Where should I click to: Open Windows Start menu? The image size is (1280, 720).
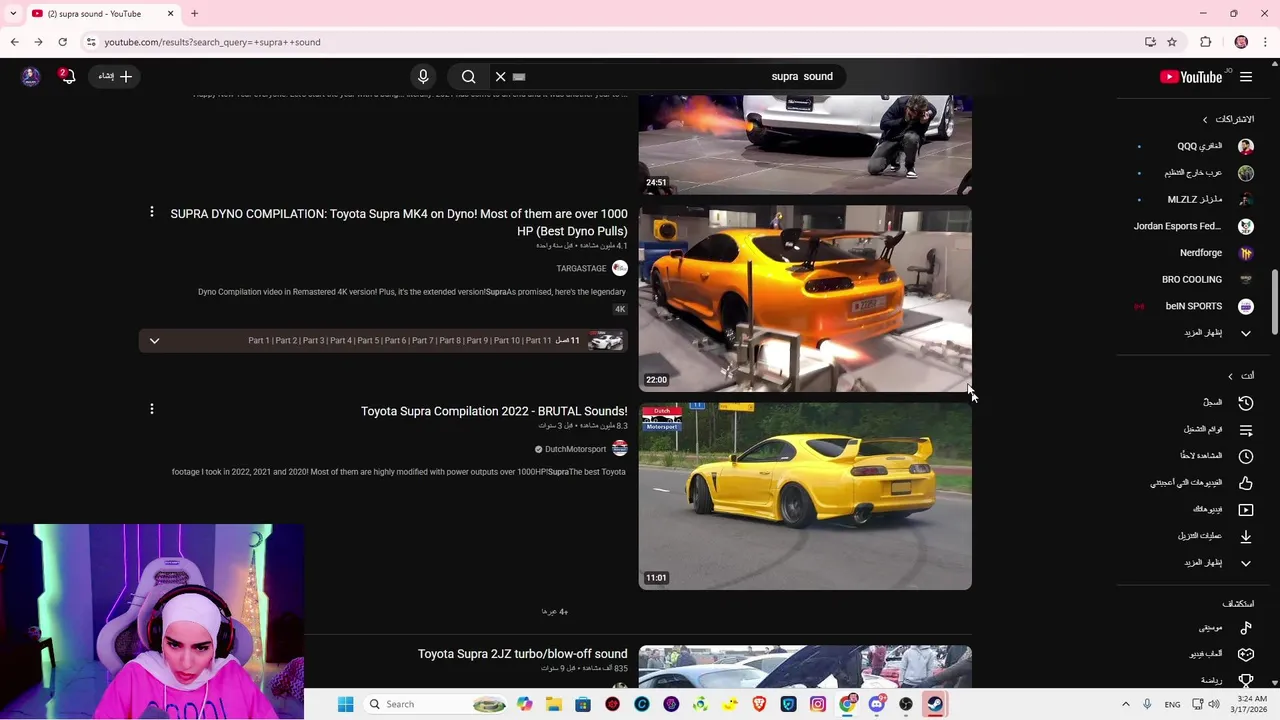(345, 704)
